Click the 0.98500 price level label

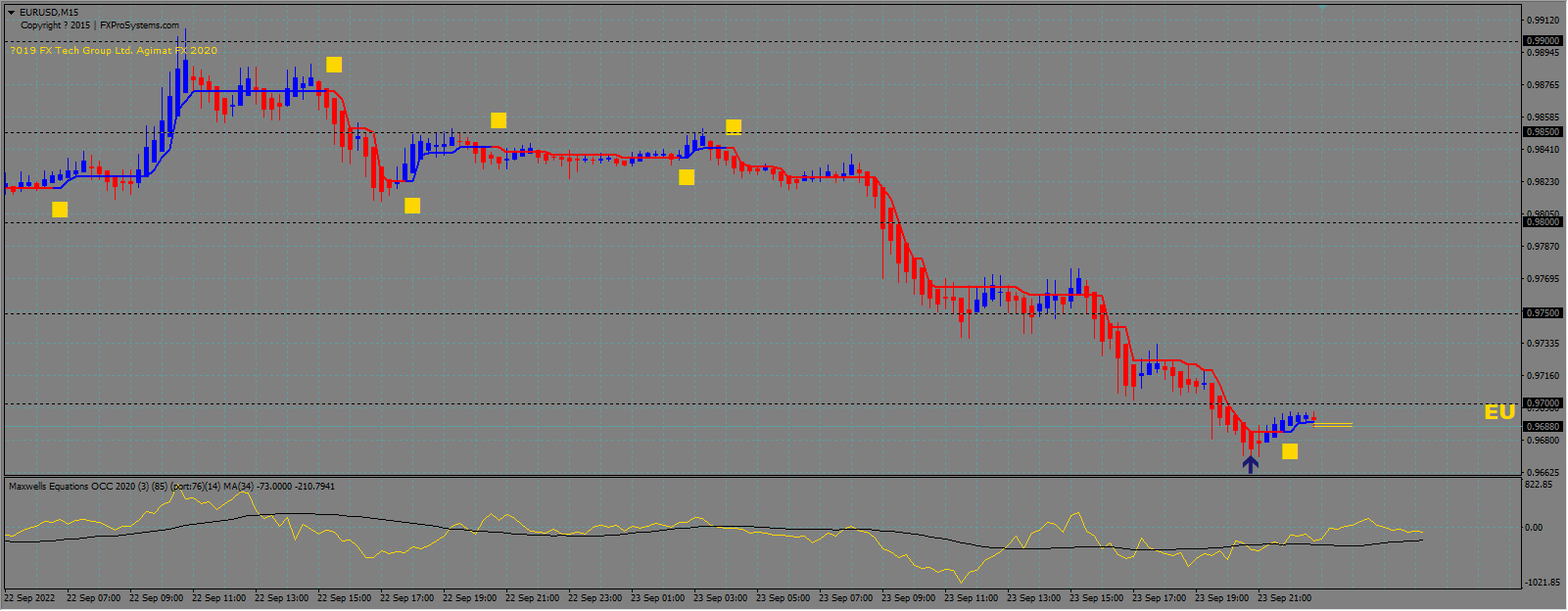(x=1543, y=132)
